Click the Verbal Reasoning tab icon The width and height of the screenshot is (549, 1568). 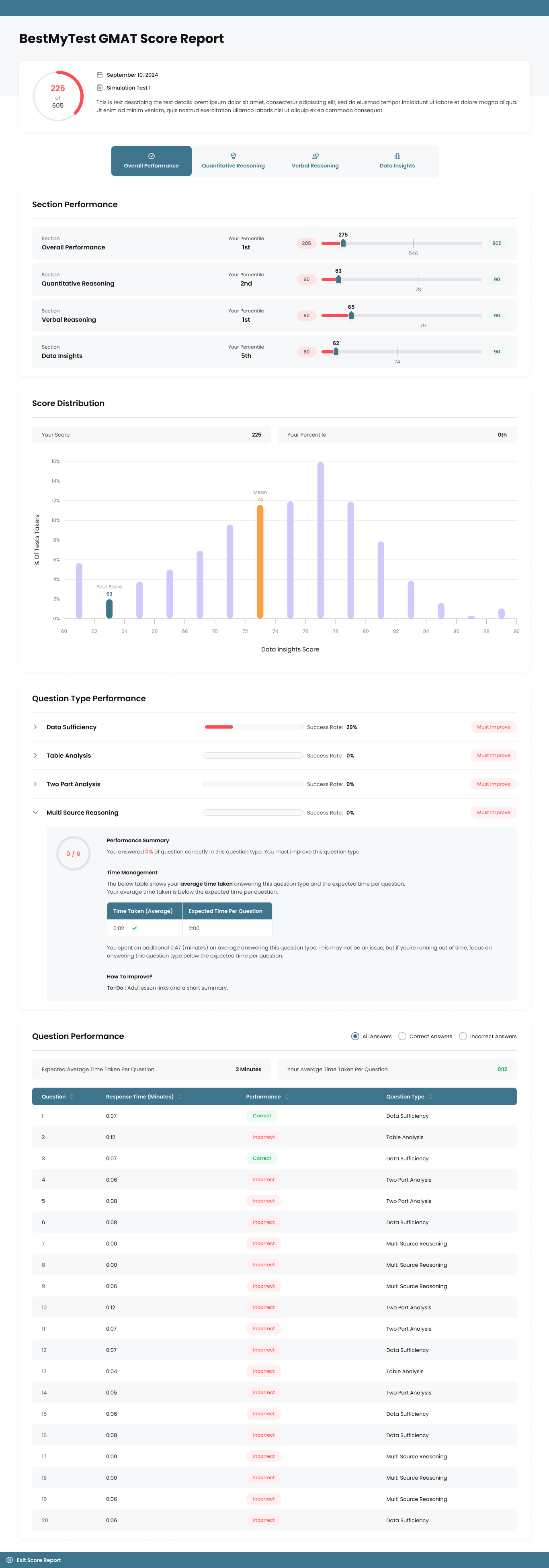click(315, 156)
